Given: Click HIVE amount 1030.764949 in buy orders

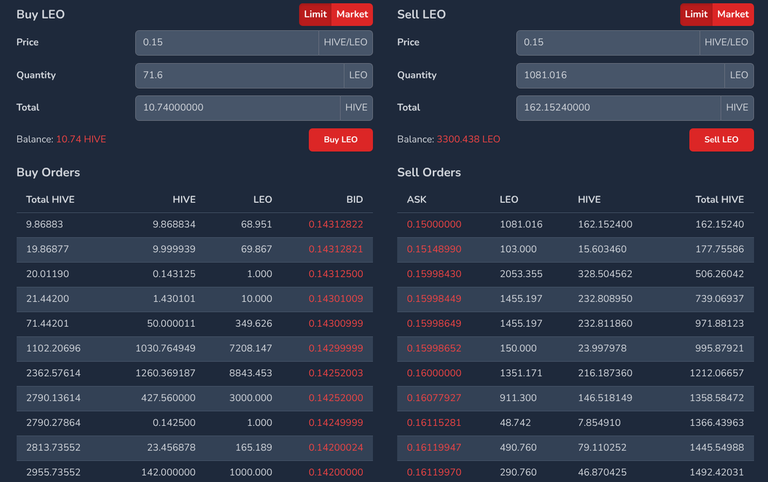Looking at the screenshot, I should (x=166, y=348).
